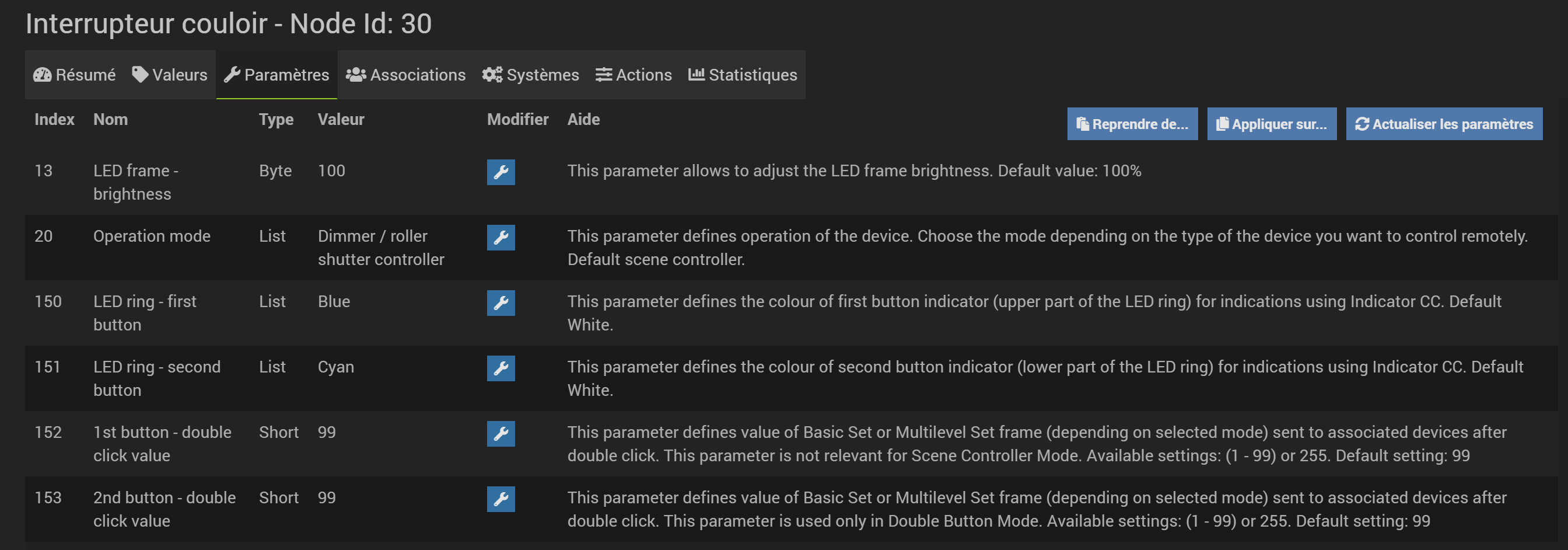
Task: Click wrench icon for LED frame brightness
Action: [501, 172]
